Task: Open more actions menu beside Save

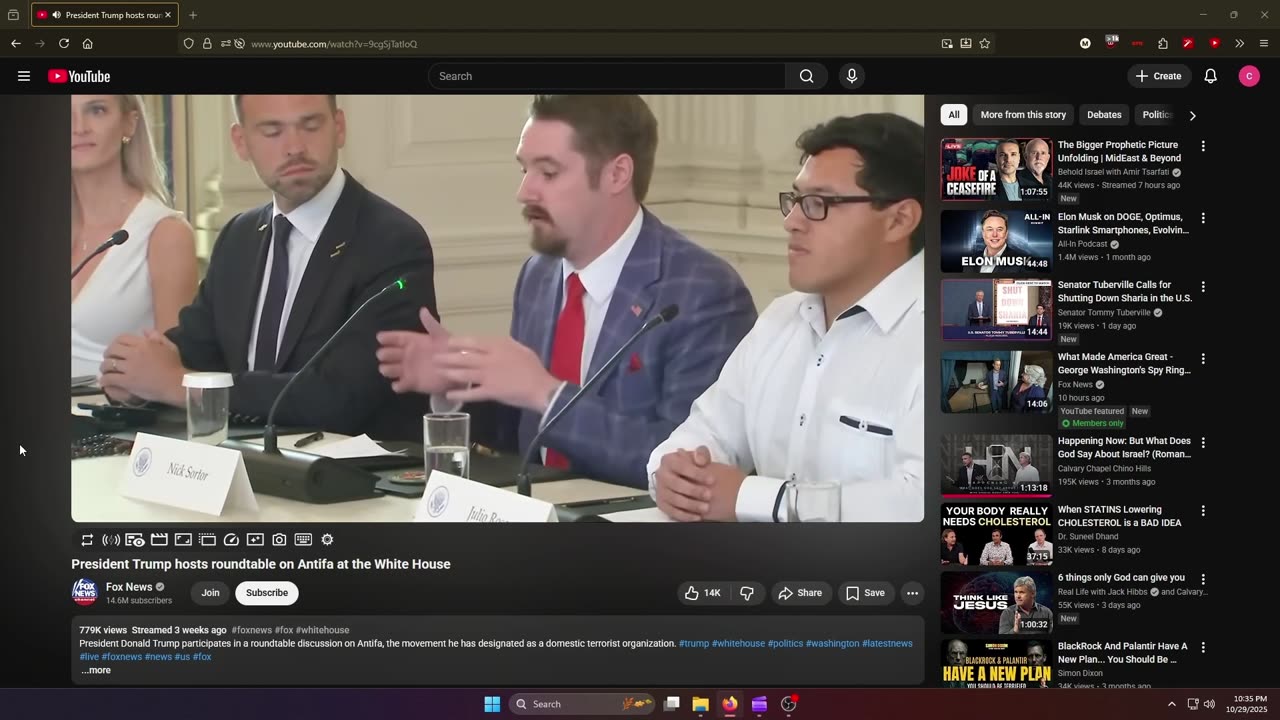Action: [912, 593]
